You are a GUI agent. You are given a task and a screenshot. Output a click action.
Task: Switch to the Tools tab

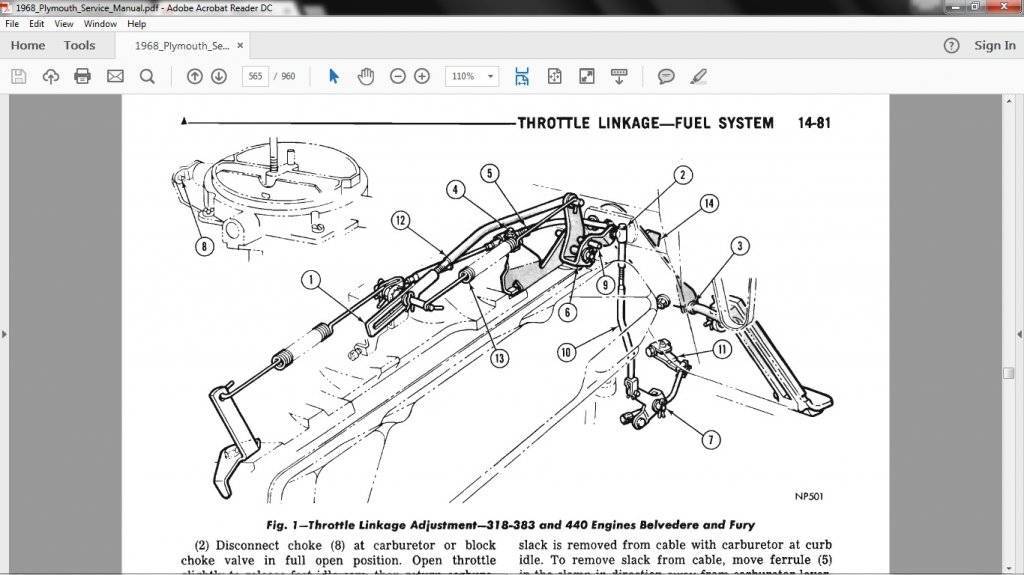[x=79, y=45]
